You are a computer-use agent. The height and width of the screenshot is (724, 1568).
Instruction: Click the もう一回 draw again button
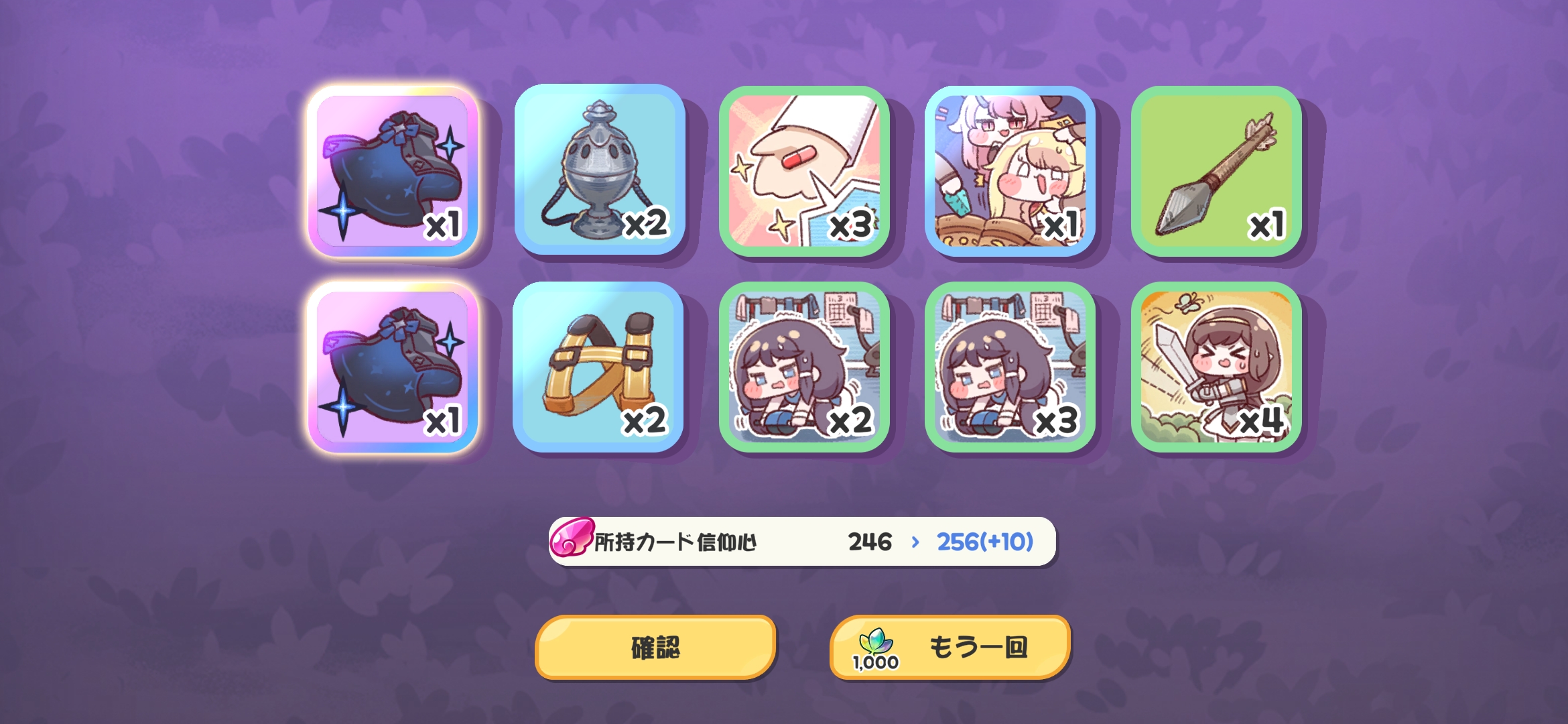[950, 648]
